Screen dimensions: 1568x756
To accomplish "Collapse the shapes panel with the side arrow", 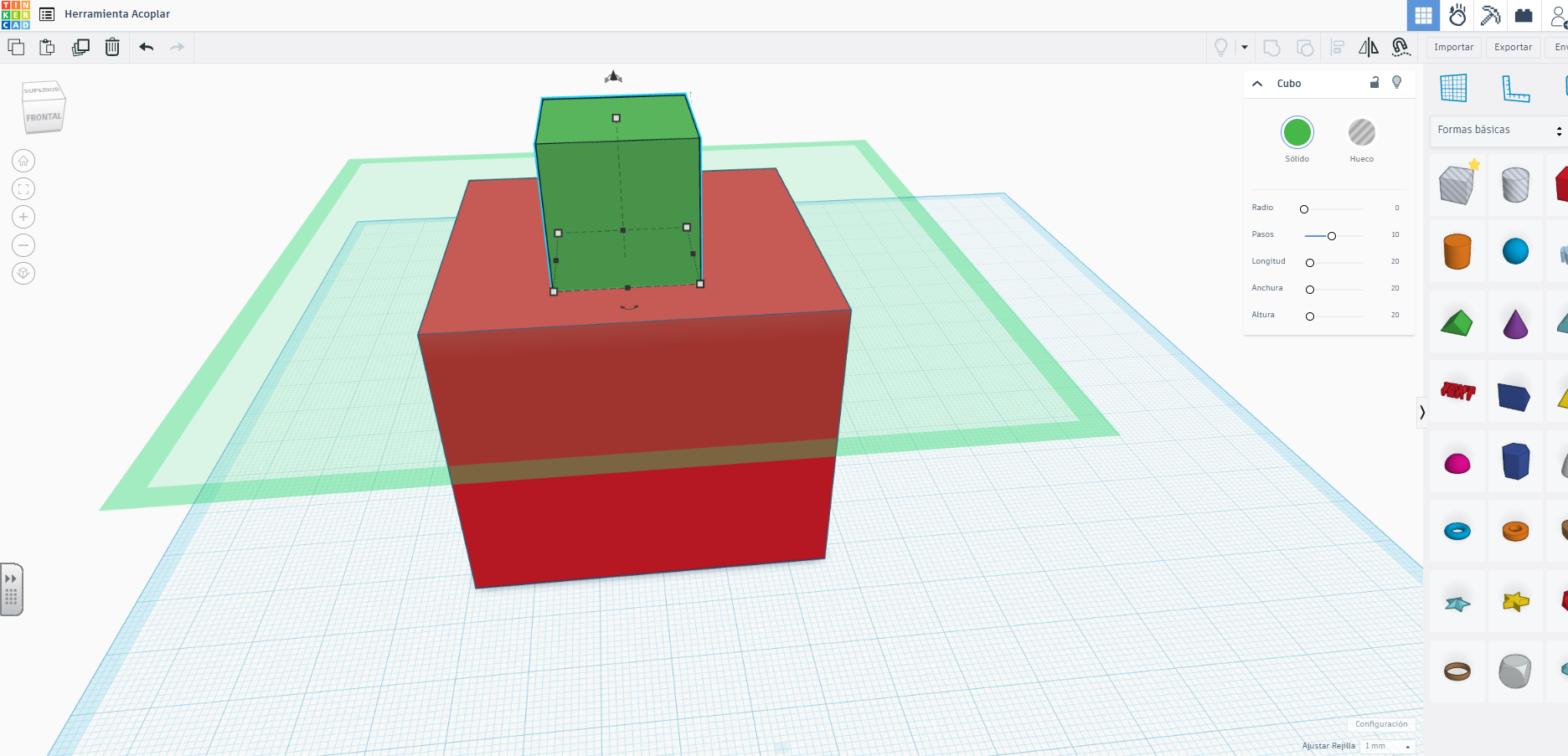I will [1421, 412].
